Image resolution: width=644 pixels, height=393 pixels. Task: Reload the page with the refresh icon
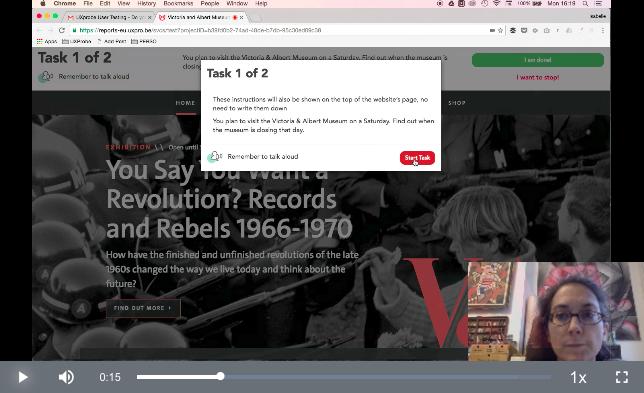point(62,30)
